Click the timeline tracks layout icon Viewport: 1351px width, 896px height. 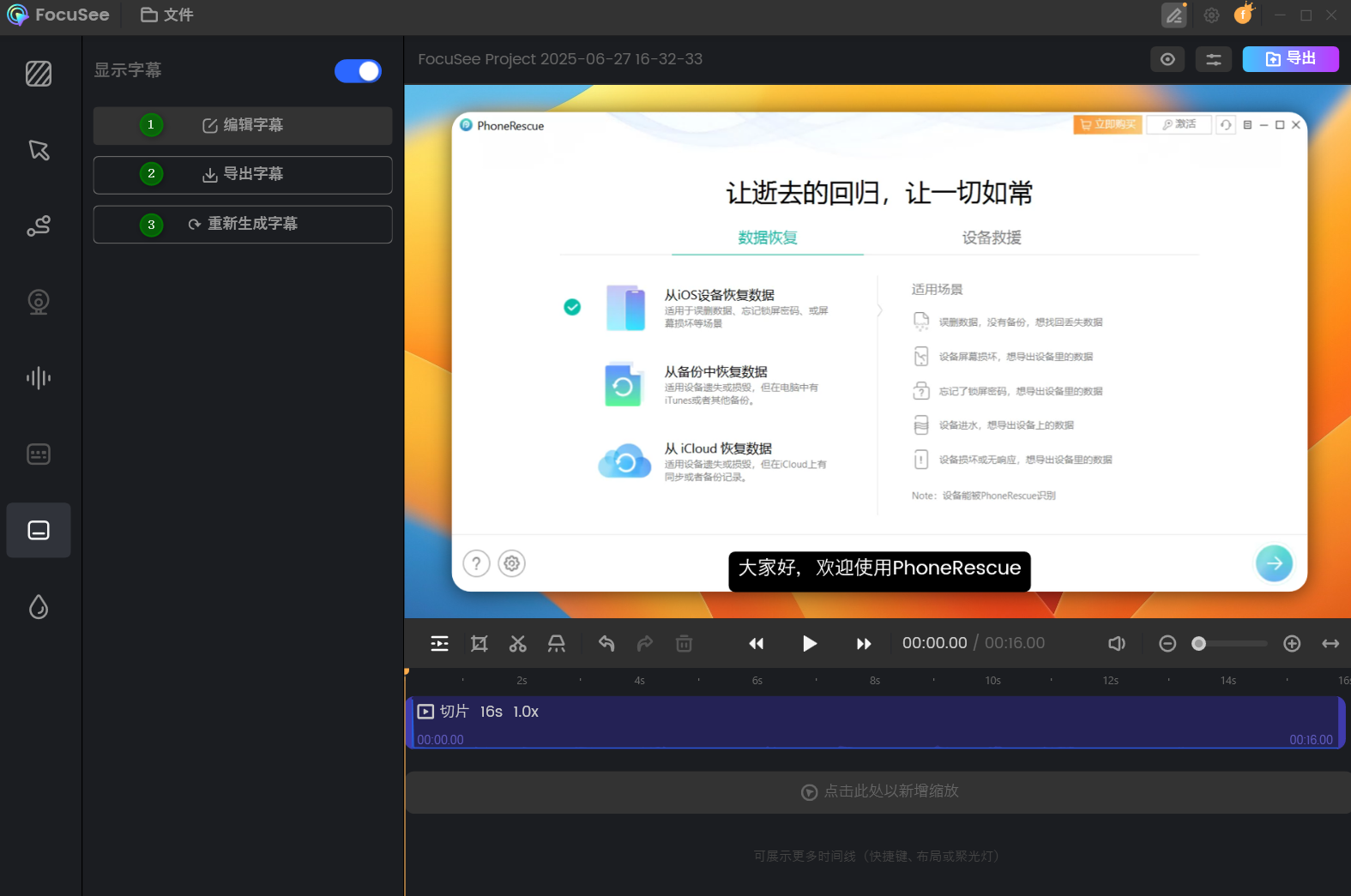439,644
